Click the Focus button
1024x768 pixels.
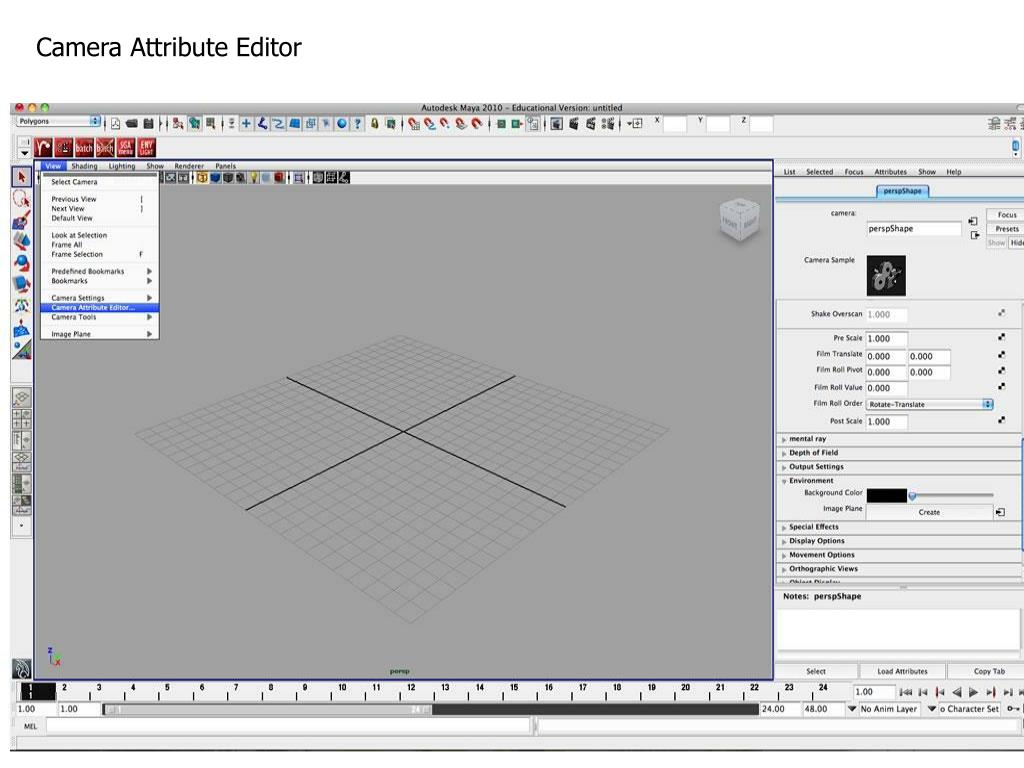coord(1006,215)
